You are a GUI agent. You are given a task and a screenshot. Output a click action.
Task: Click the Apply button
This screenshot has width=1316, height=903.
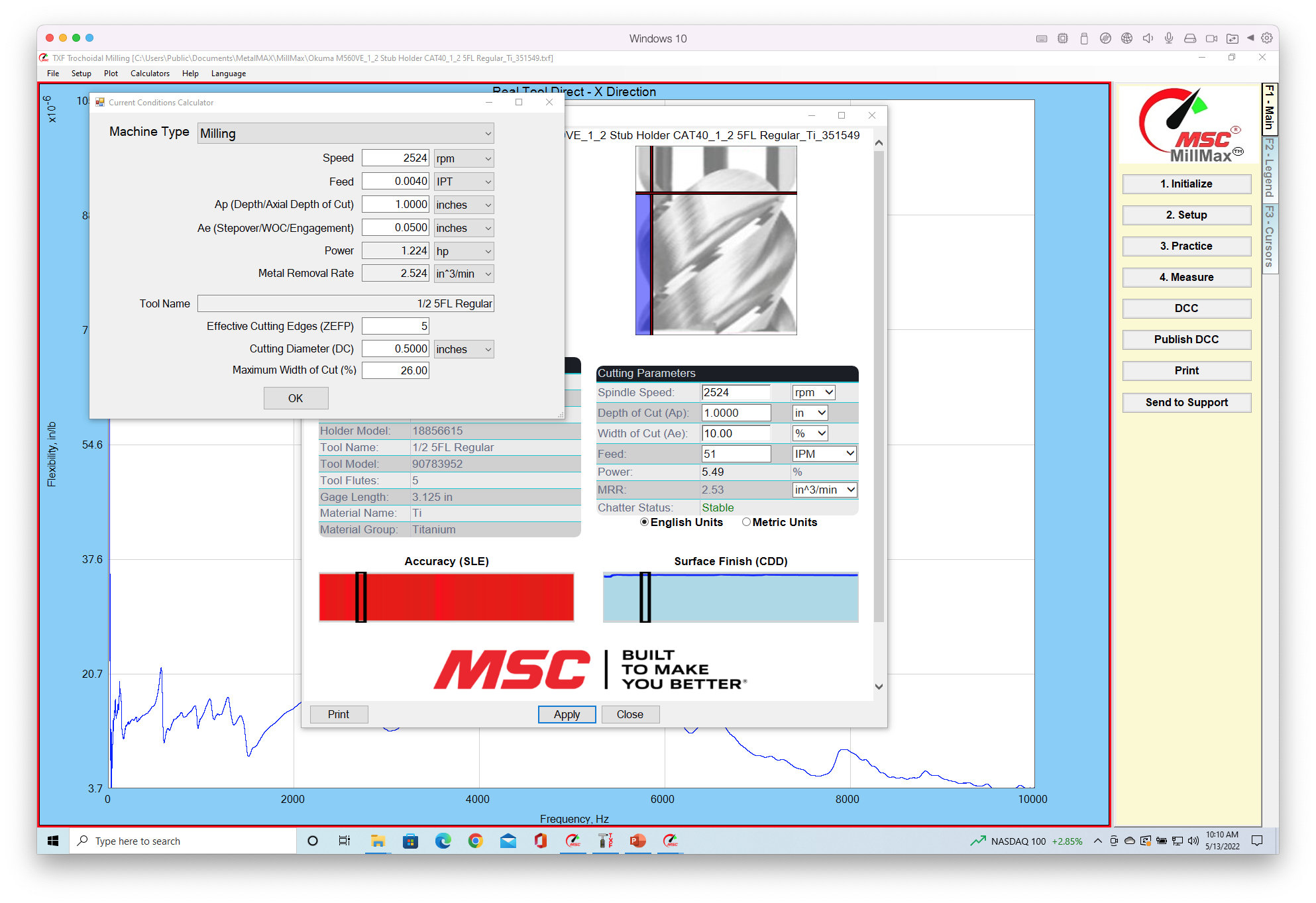click(x=567, y=714)
